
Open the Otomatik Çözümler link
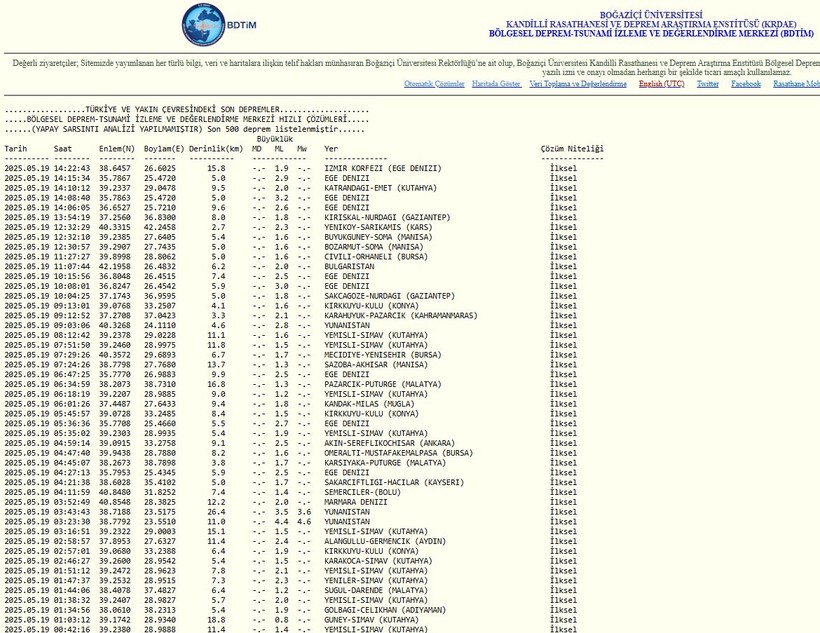click(x=434, y=84)
